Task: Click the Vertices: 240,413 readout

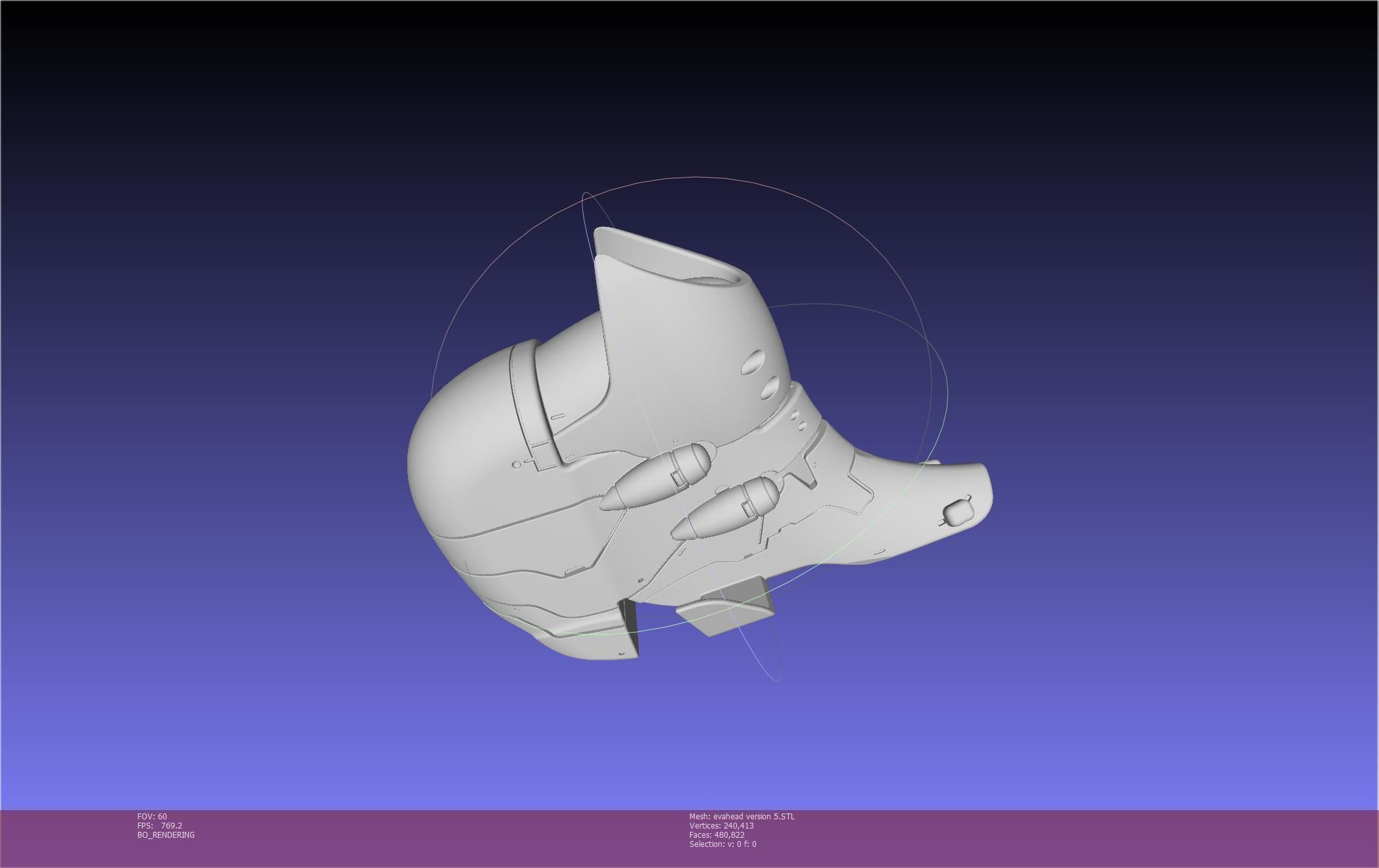Action: (x=722, y=825)
